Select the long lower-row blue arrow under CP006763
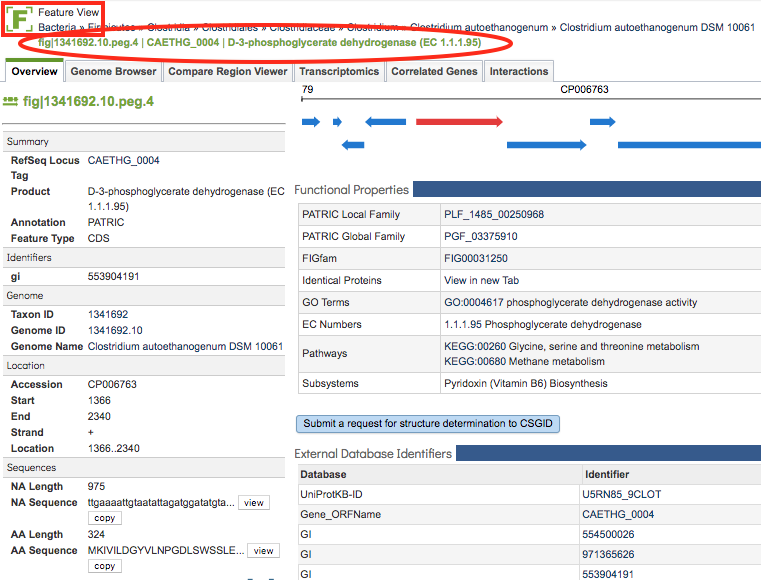Viewport: 761px width, 580px height. [546, 145]
